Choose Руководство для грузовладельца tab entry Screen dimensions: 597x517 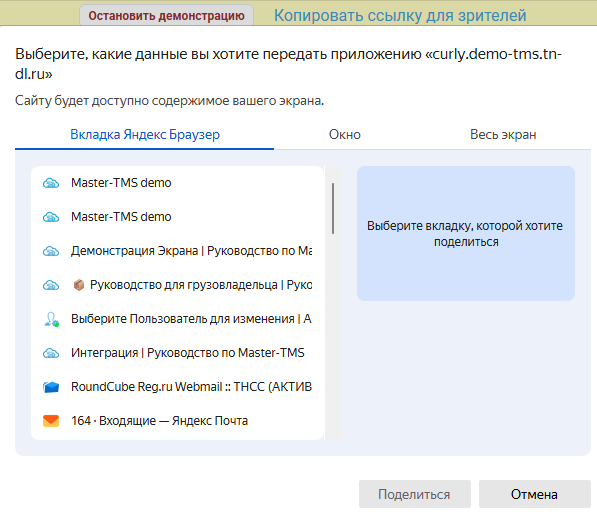click(x=177, y=285)
